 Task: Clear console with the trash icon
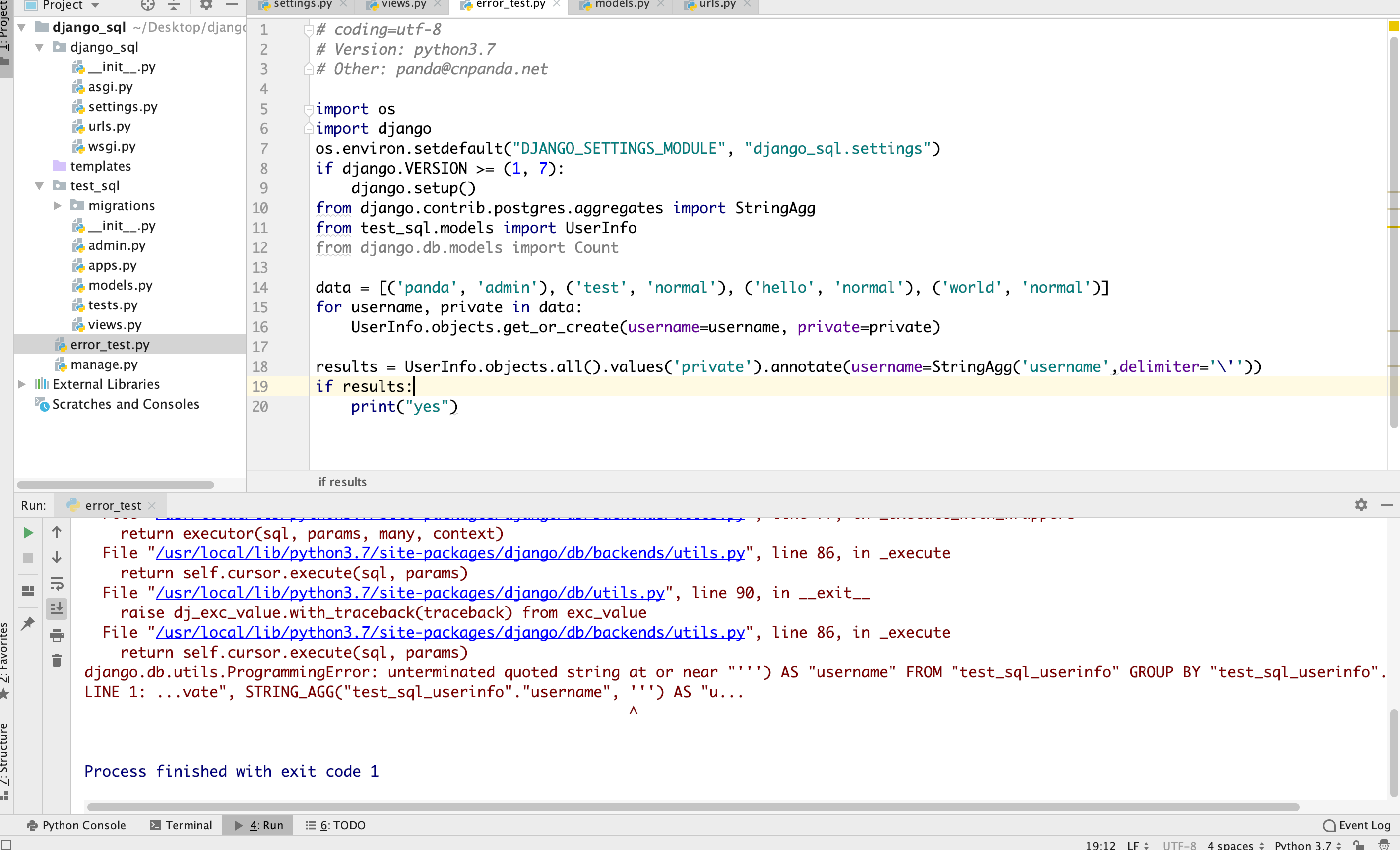56,660
